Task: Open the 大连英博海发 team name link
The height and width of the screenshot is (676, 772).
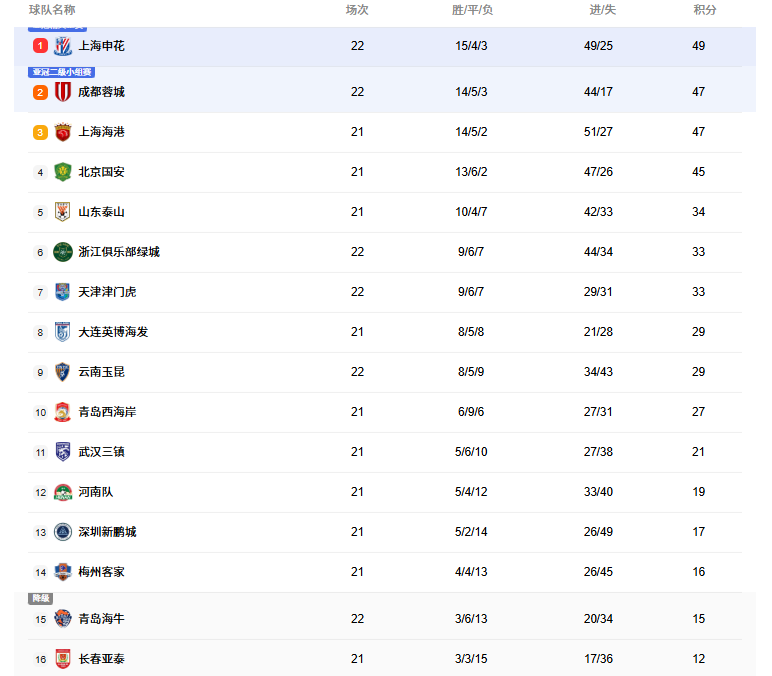Action: pyautogui.click(x=113, y=332)
